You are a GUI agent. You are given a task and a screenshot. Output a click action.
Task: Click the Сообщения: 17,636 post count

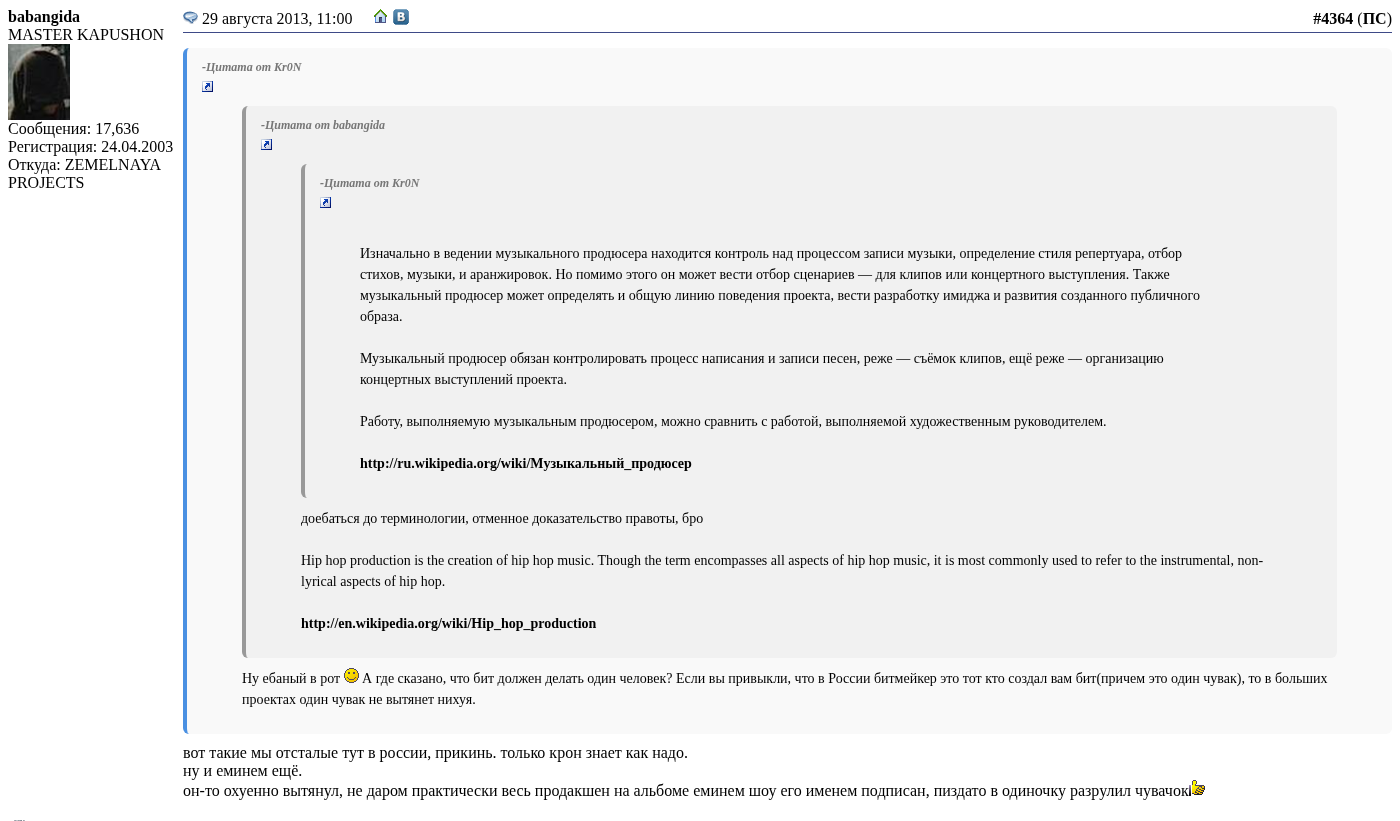click(x=74, y=129)
